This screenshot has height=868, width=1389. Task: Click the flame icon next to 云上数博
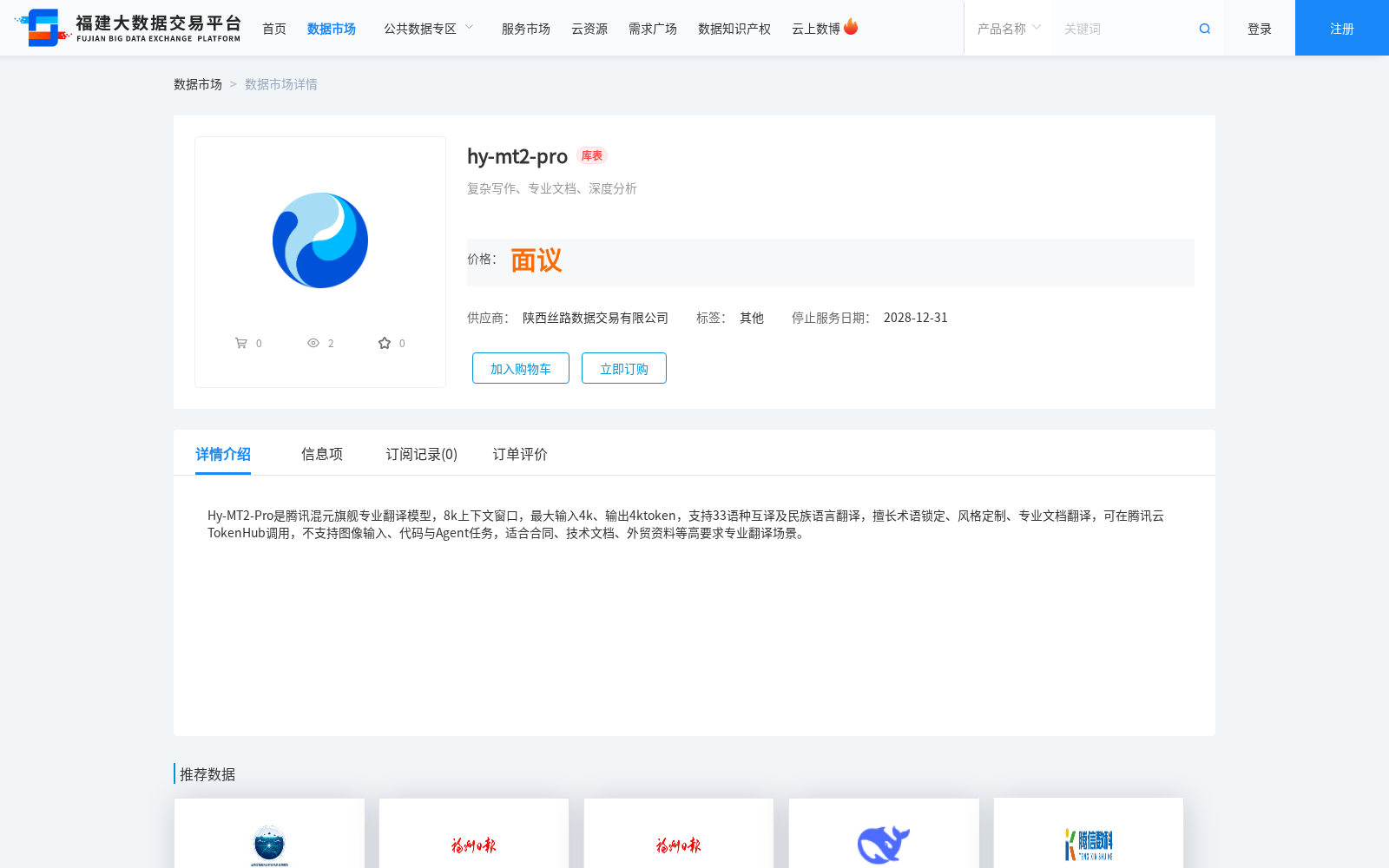click(851, 27)
